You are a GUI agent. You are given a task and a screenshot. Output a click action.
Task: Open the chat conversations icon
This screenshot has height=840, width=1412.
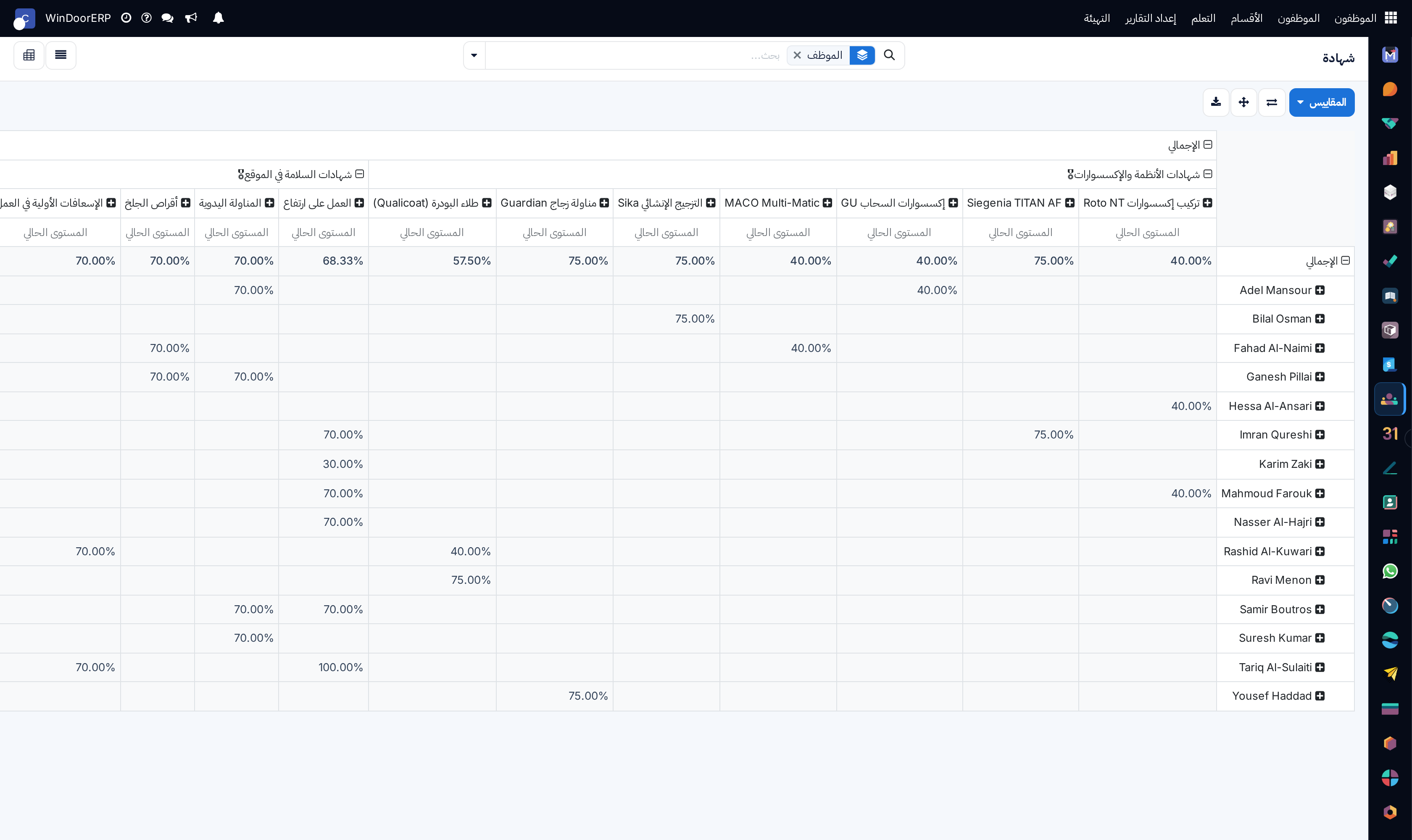click(x=167, y=18)
